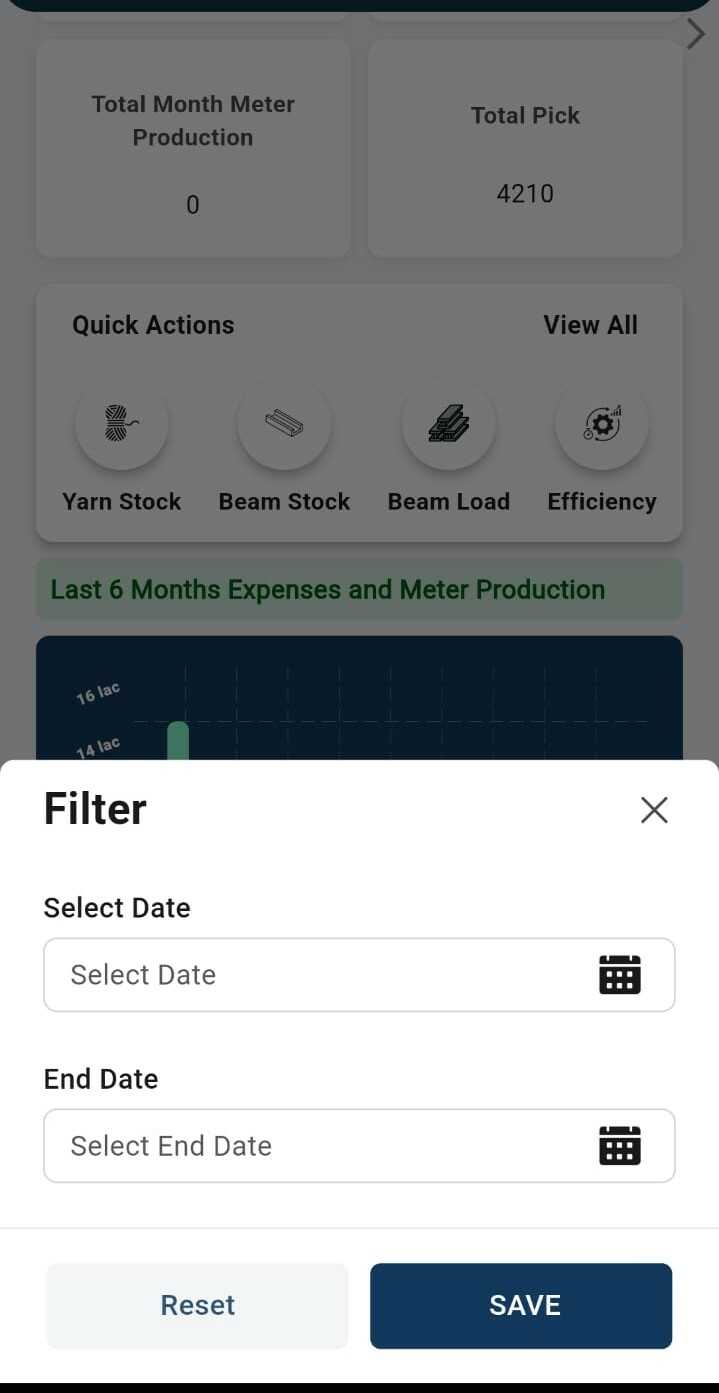Open calendar for Select Date field
Screen dimensions: 719x1393
[619, 974]
